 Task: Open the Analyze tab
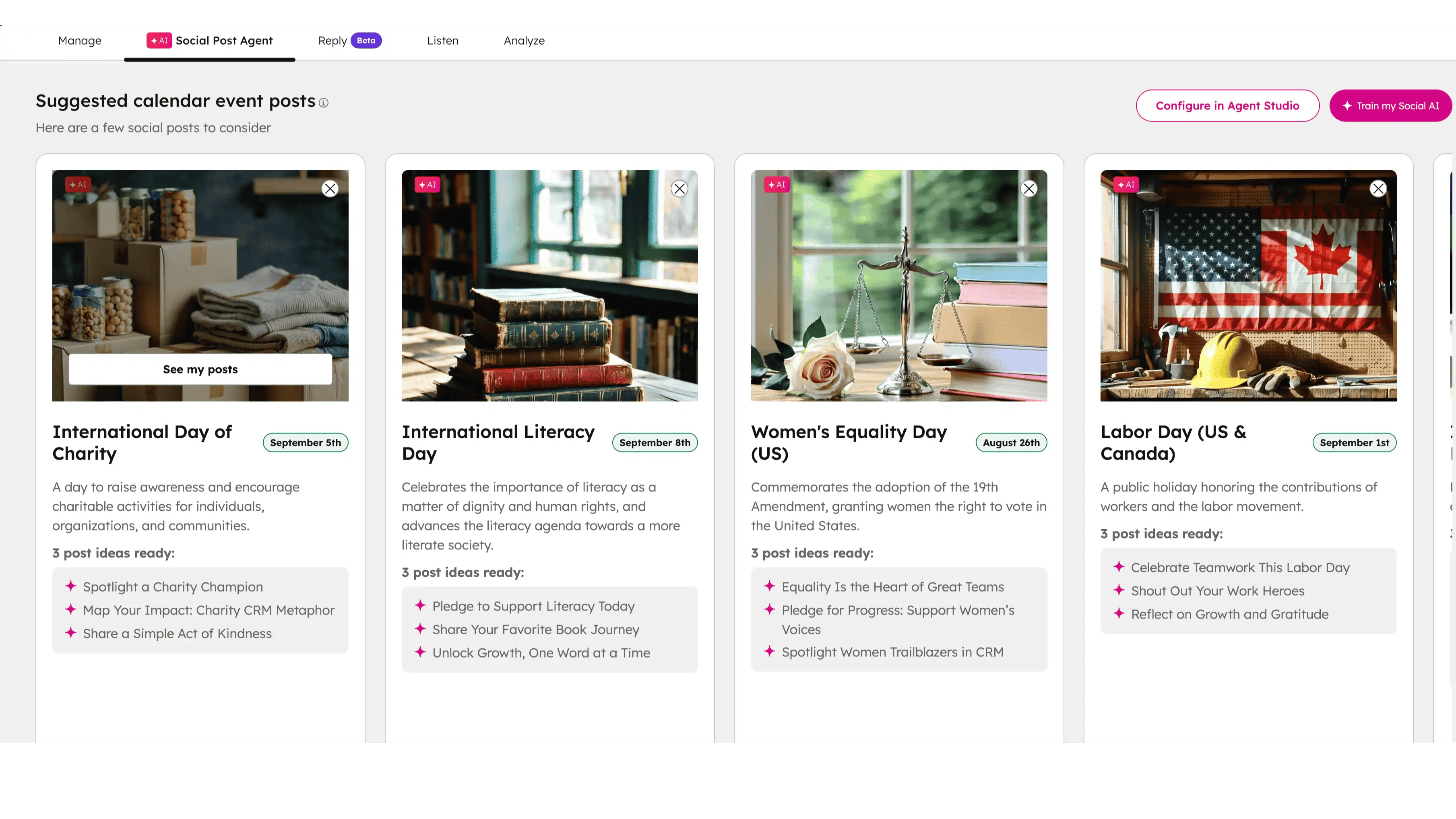(524, 41)
